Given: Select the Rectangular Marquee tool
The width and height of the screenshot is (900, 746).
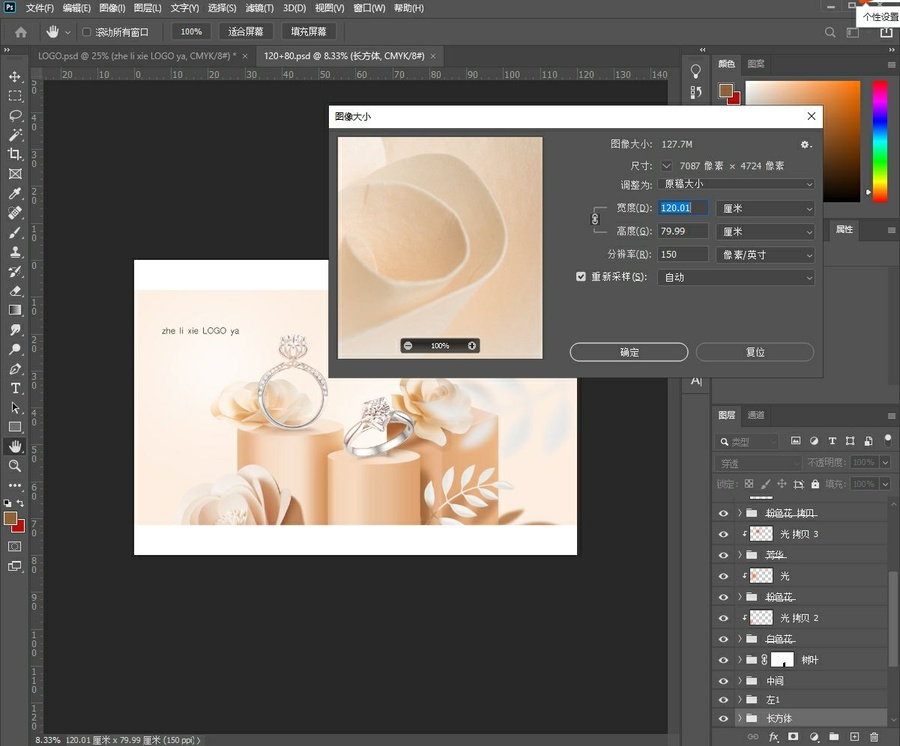Looking at the screenshot, I should pyautogui.click(x=15, y=96).
